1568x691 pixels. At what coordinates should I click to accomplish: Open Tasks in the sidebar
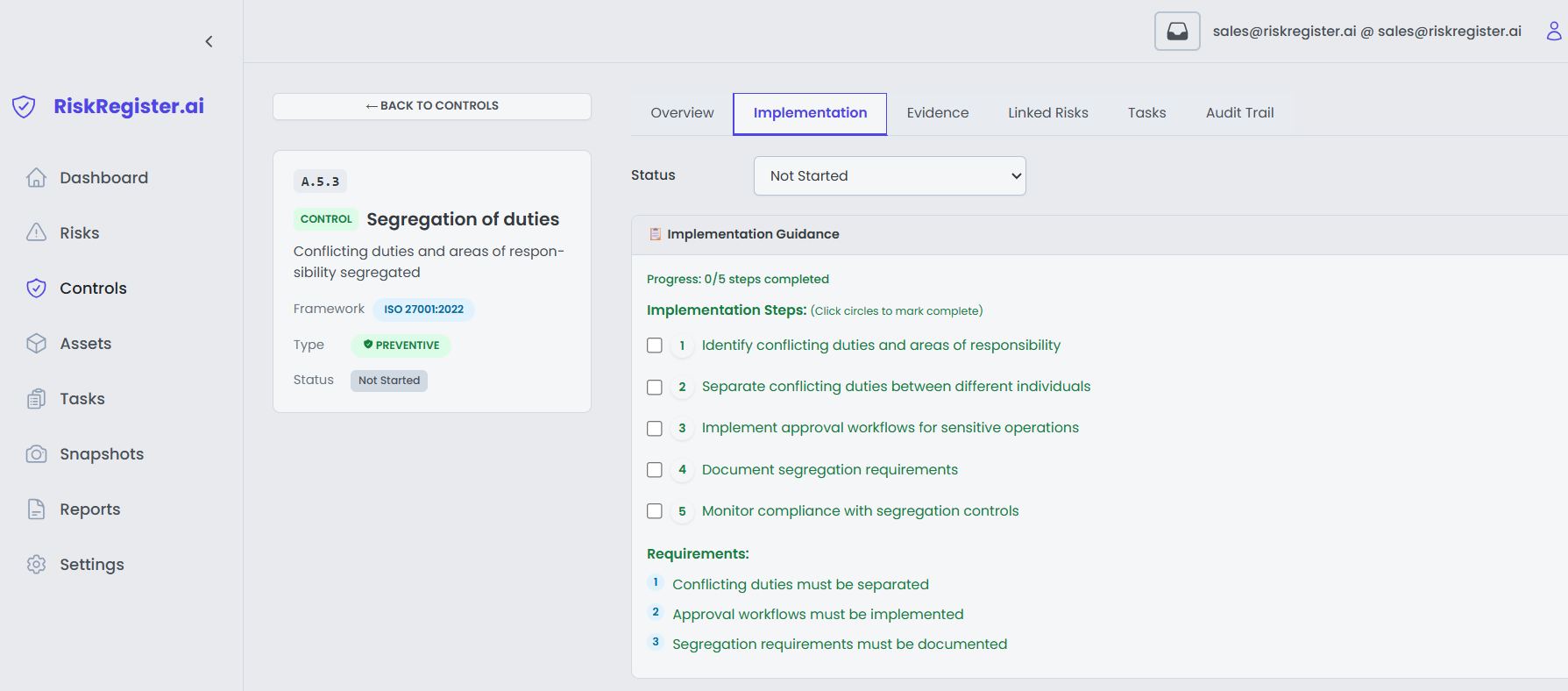82,399
